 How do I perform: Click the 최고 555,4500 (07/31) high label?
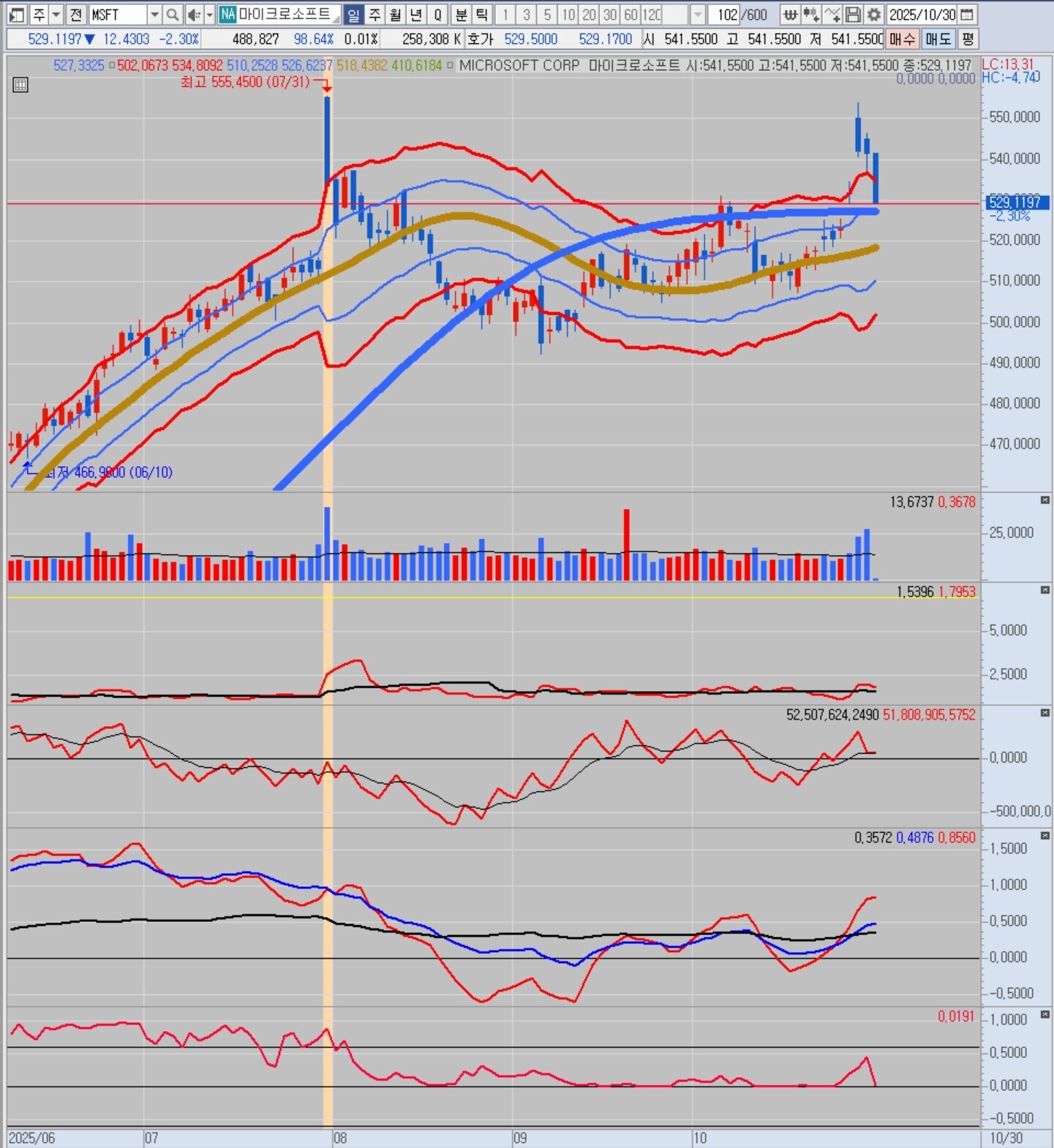coord(245,82)
